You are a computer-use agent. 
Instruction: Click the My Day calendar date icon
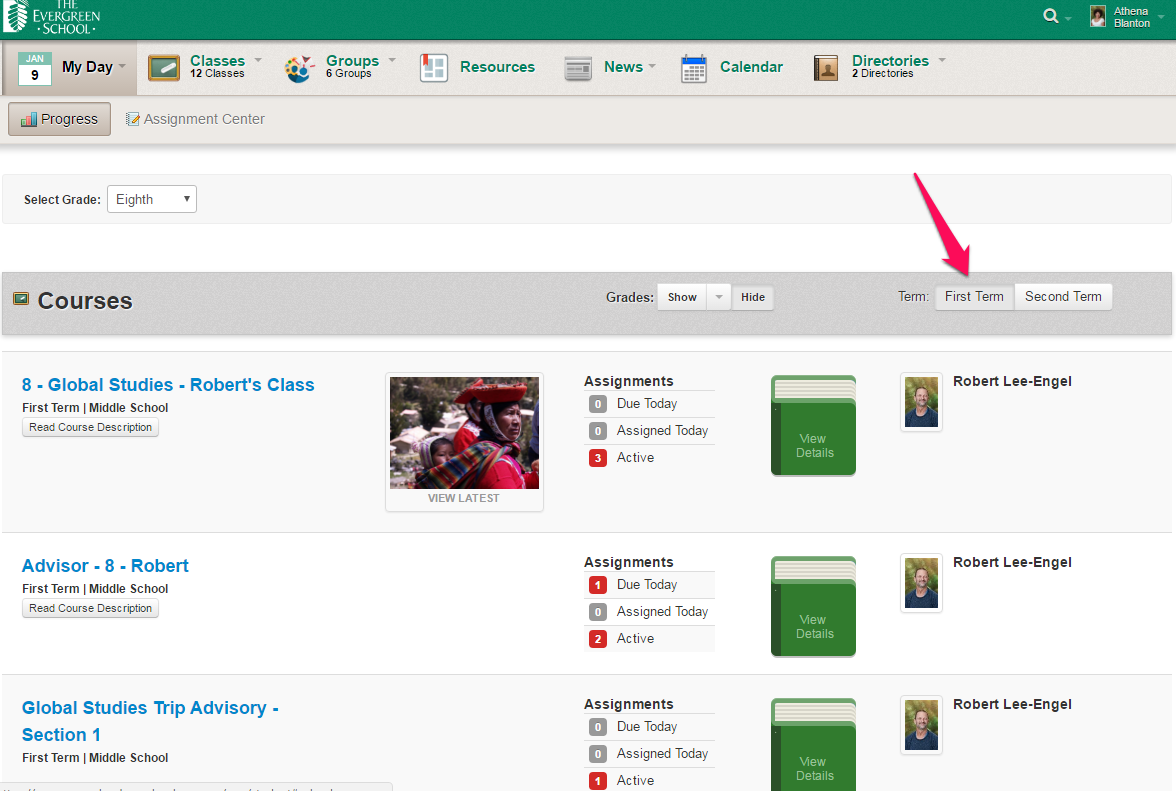coord(34,68)
